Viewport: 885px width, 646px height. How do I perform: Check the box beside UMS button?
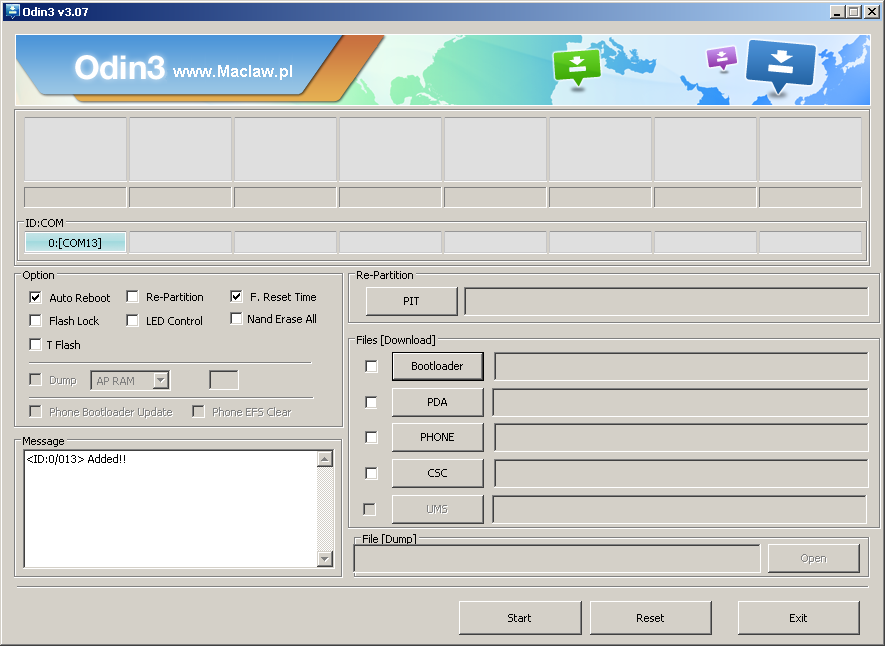click(369, 509)
